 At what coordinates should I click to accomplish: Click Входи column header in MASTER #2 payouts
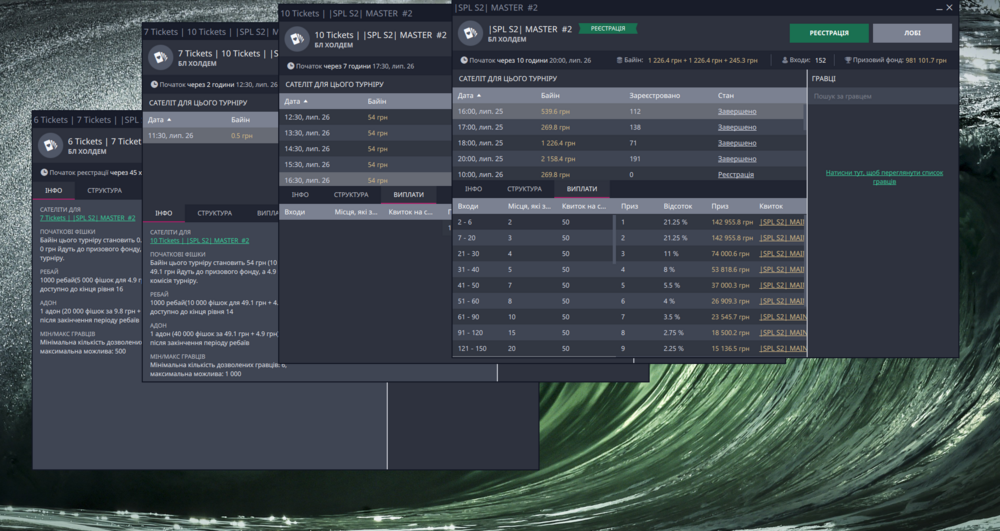pyautogui.click(x=467, y=207)
